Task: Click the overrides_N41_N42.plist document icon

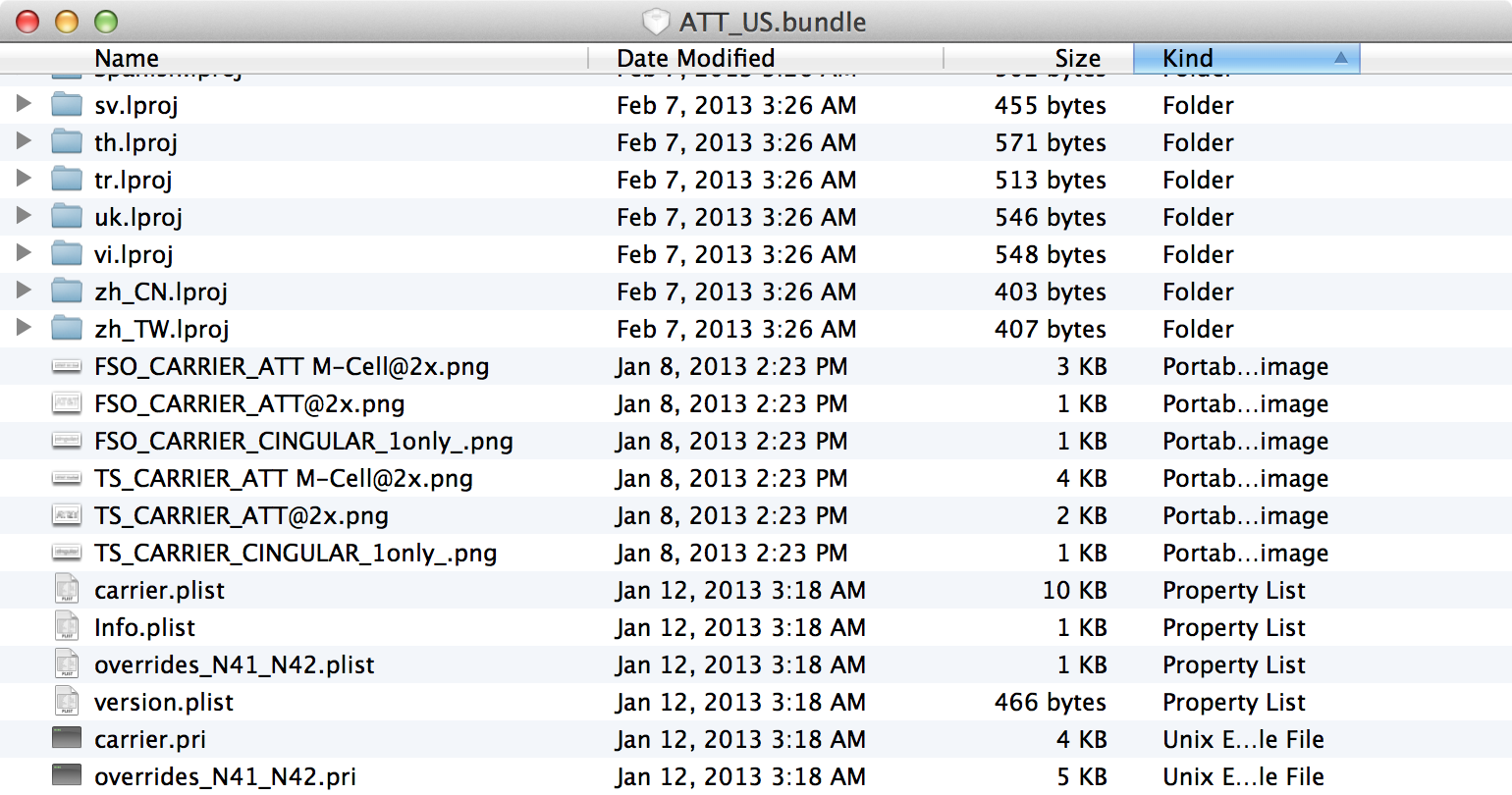Action: click(x=67, y=663)
